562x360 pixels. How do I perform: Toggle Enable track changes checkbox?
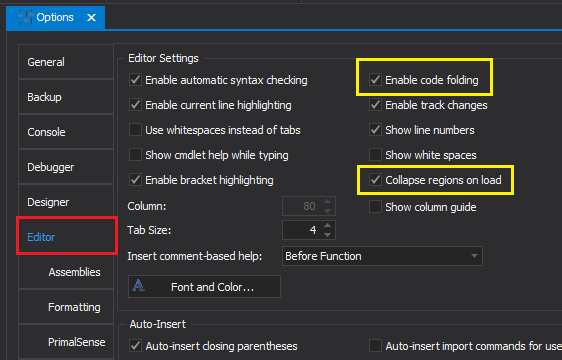pyautogui.click(x=375, y=105)
